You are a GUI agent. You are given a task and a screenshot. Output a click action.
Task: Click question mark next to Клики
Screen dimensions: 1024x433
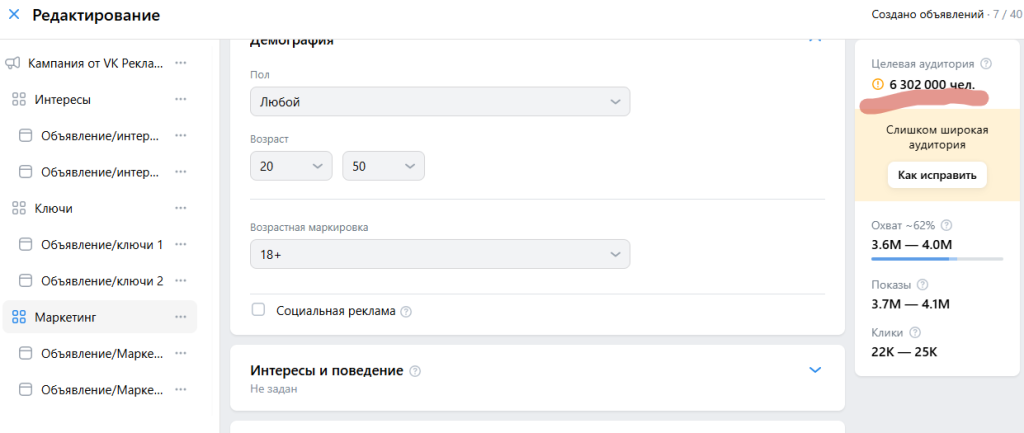[915, 332]
